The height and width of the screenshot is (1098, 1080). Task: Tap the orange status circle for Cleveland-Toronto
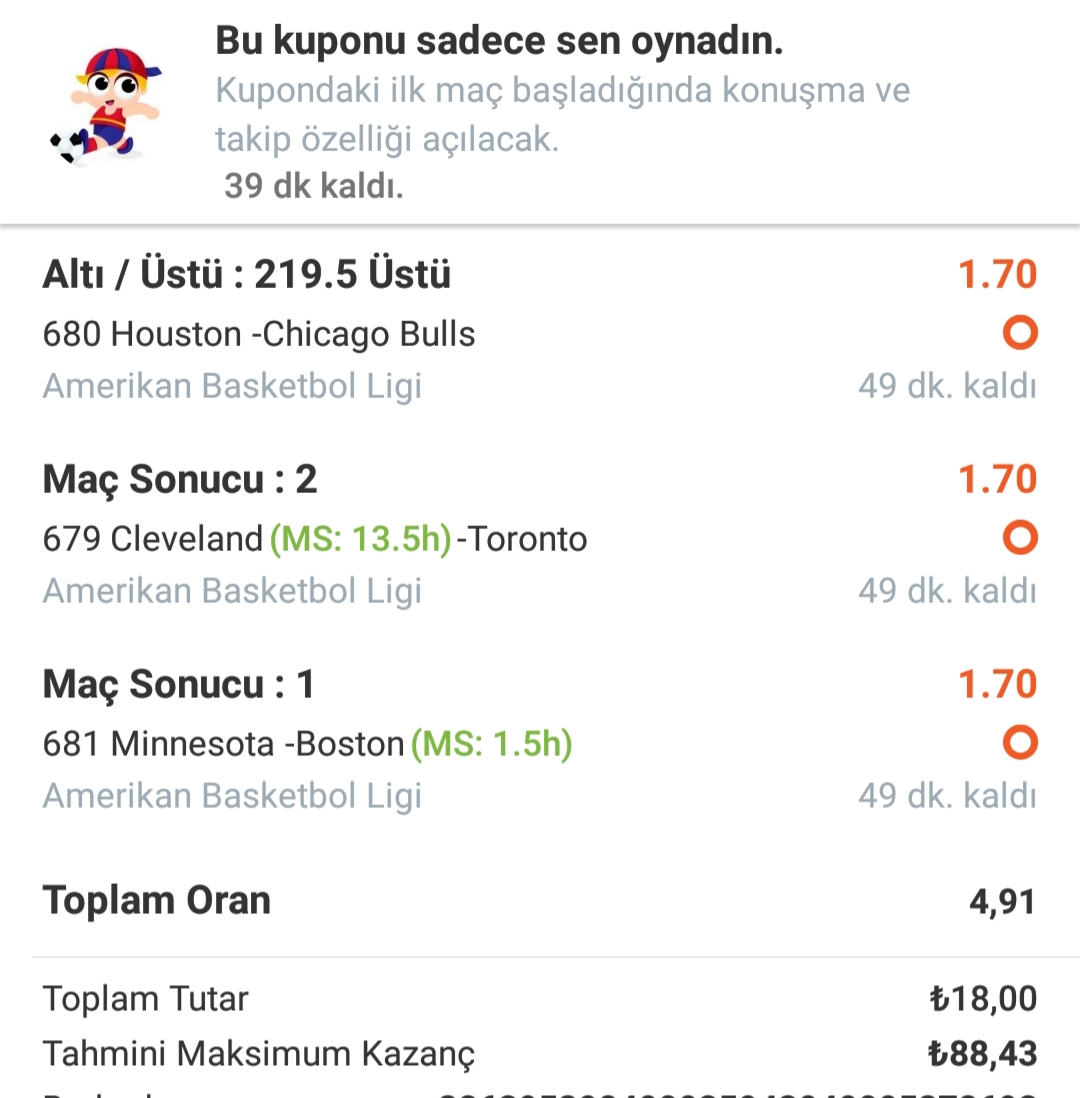pos(1020,538)
